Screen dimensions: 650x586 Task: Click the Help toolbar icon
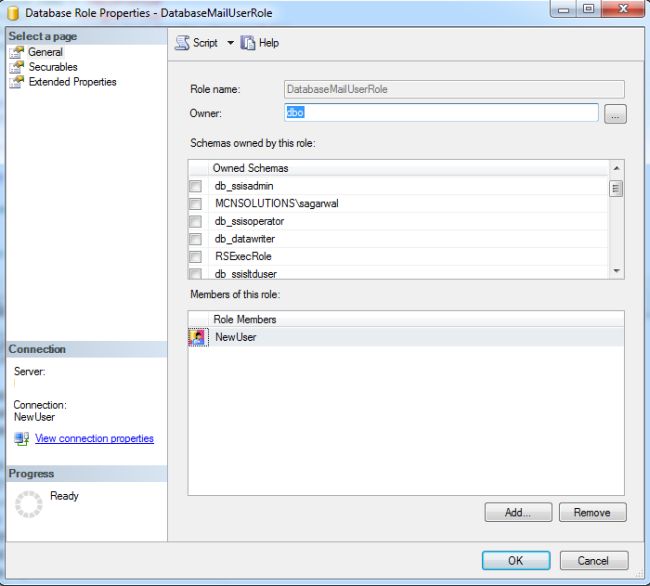pyautogui.click(x=247, y=43)
